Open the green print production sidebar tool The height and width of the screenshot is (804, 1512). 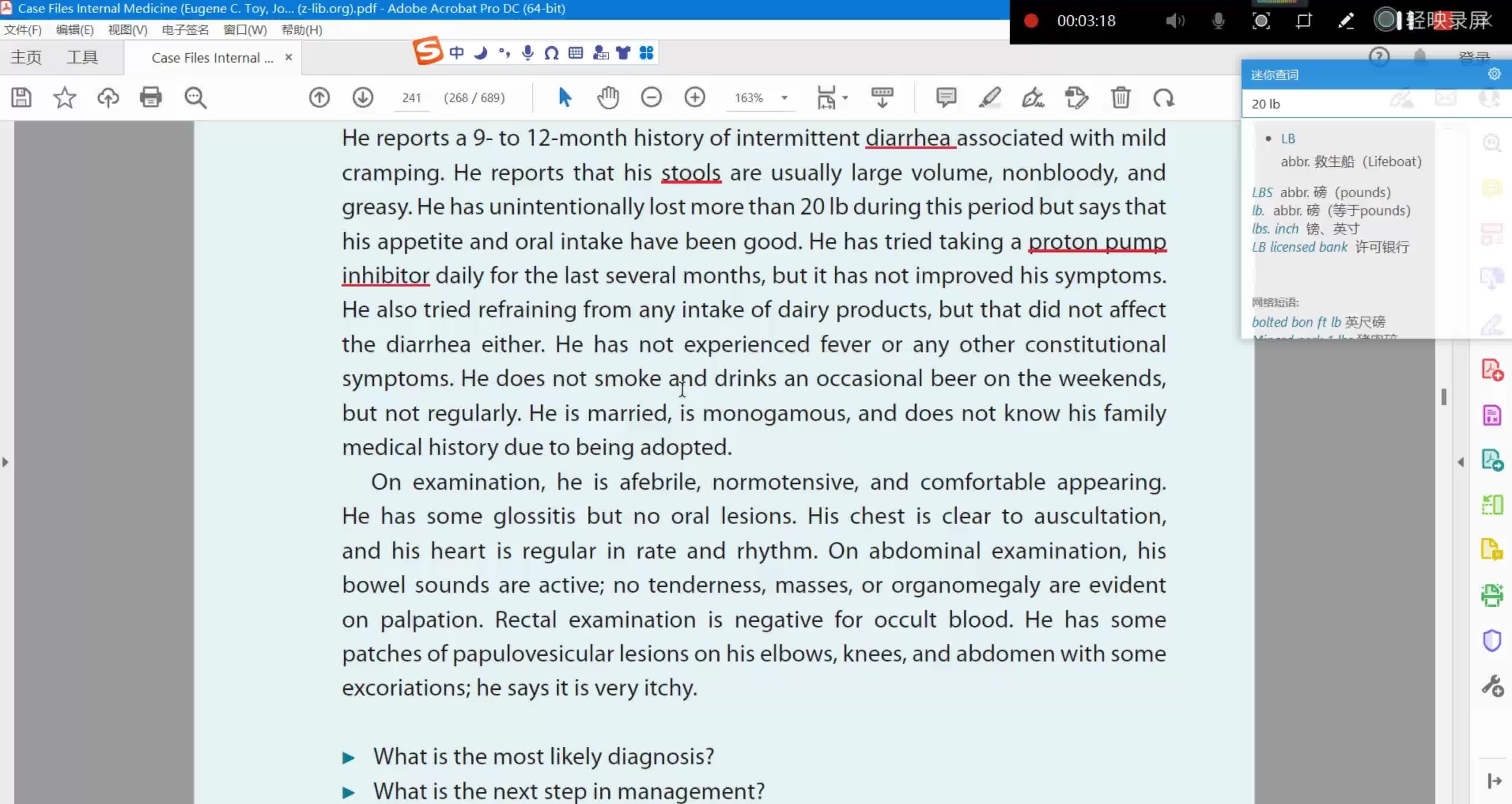(1492, 595)
